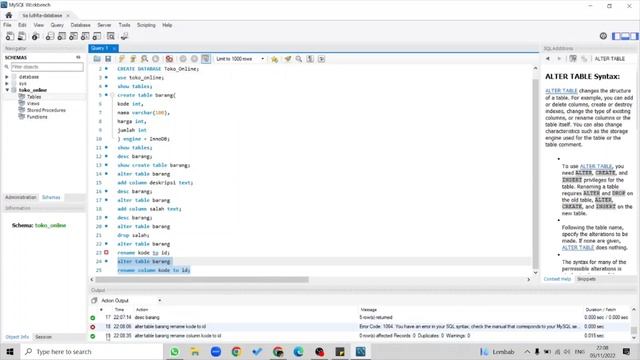Open an SQL script file from main toolbar
640x360 pixels.
(22, 36)
